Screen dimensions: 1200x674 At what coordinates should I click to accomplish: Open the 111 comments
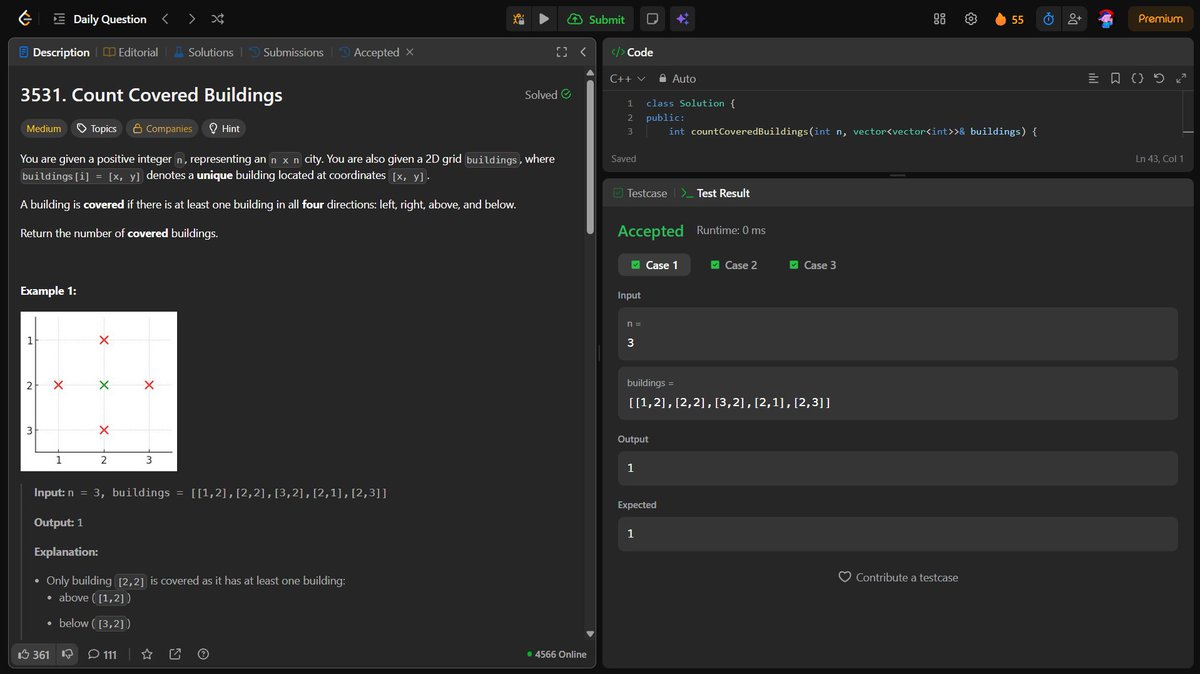(x=102, y=654)
